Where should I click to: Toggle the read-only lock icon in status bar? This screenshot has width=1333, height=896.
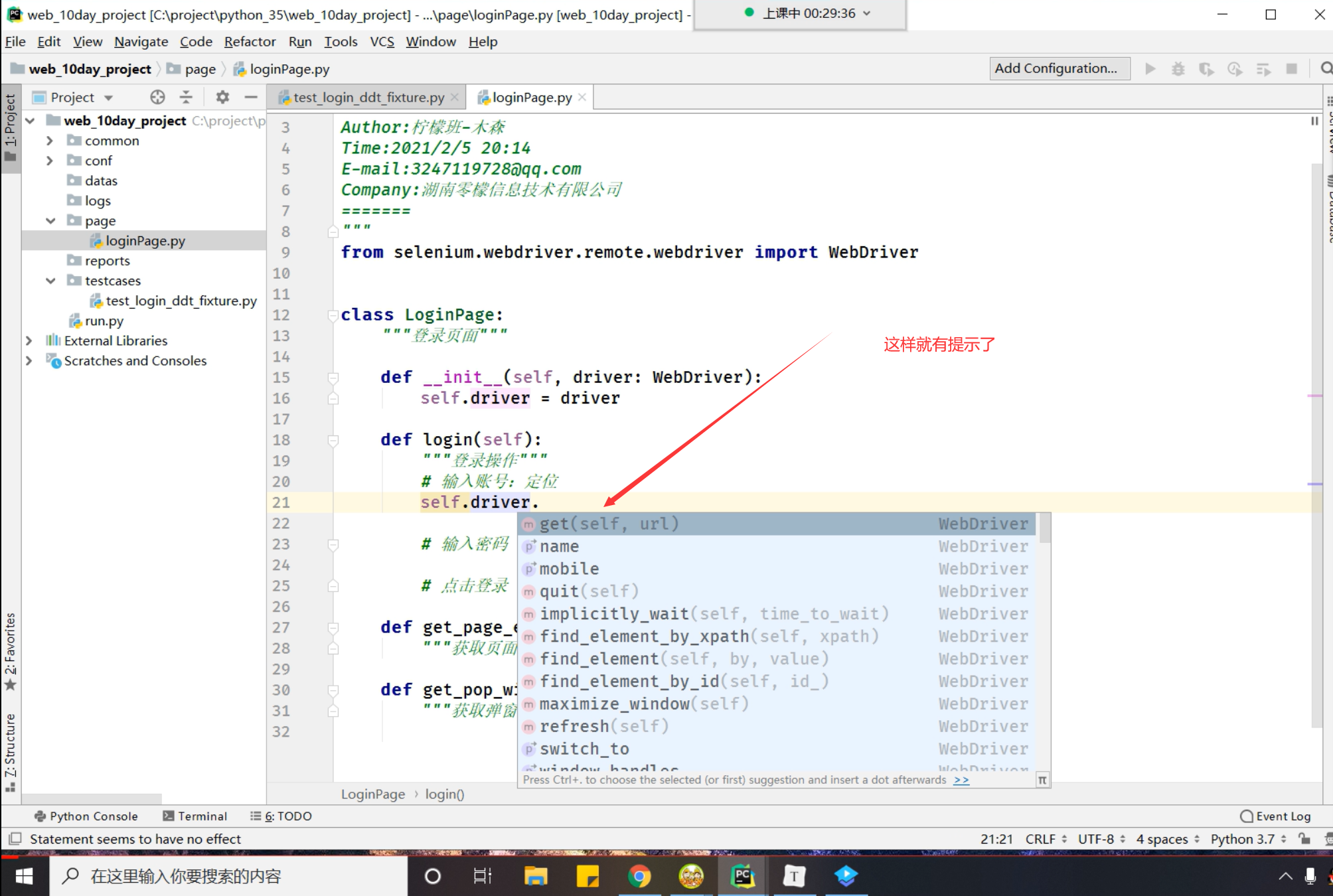(1304, 839)
